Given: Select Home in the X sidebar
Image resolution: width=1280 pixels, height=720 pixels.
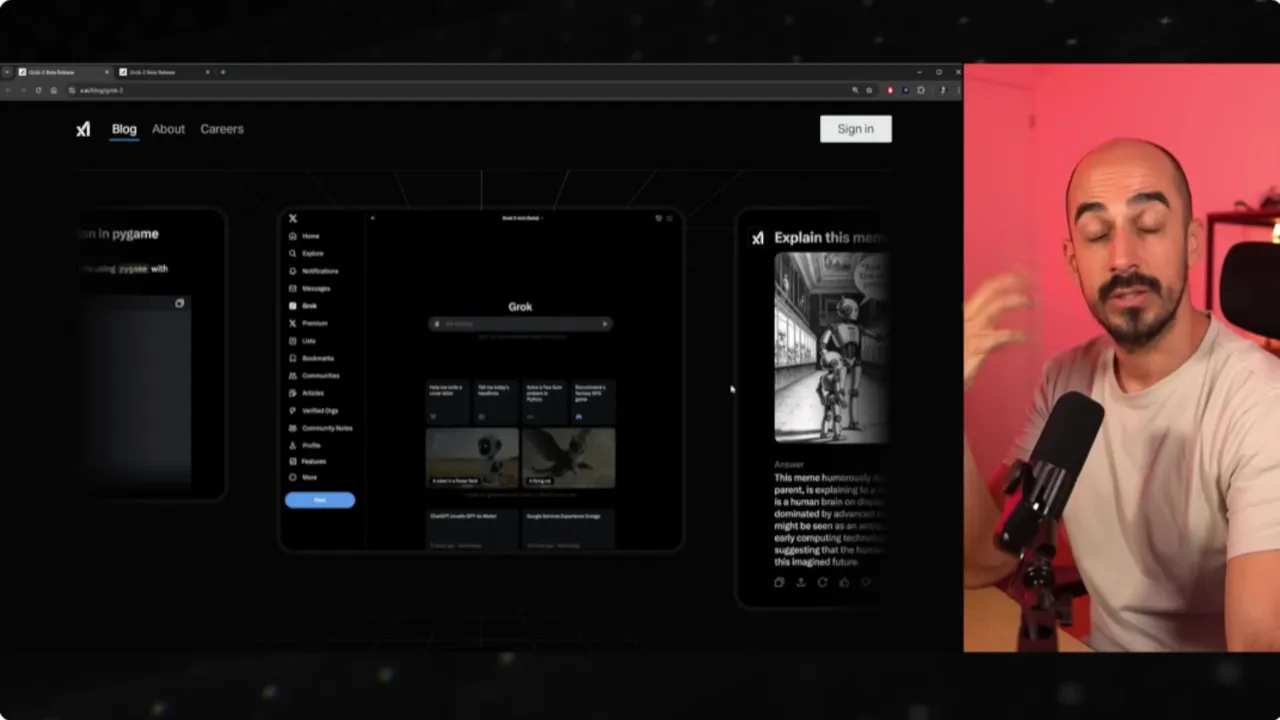Looking at the screenshot, I should click(304, 236).
